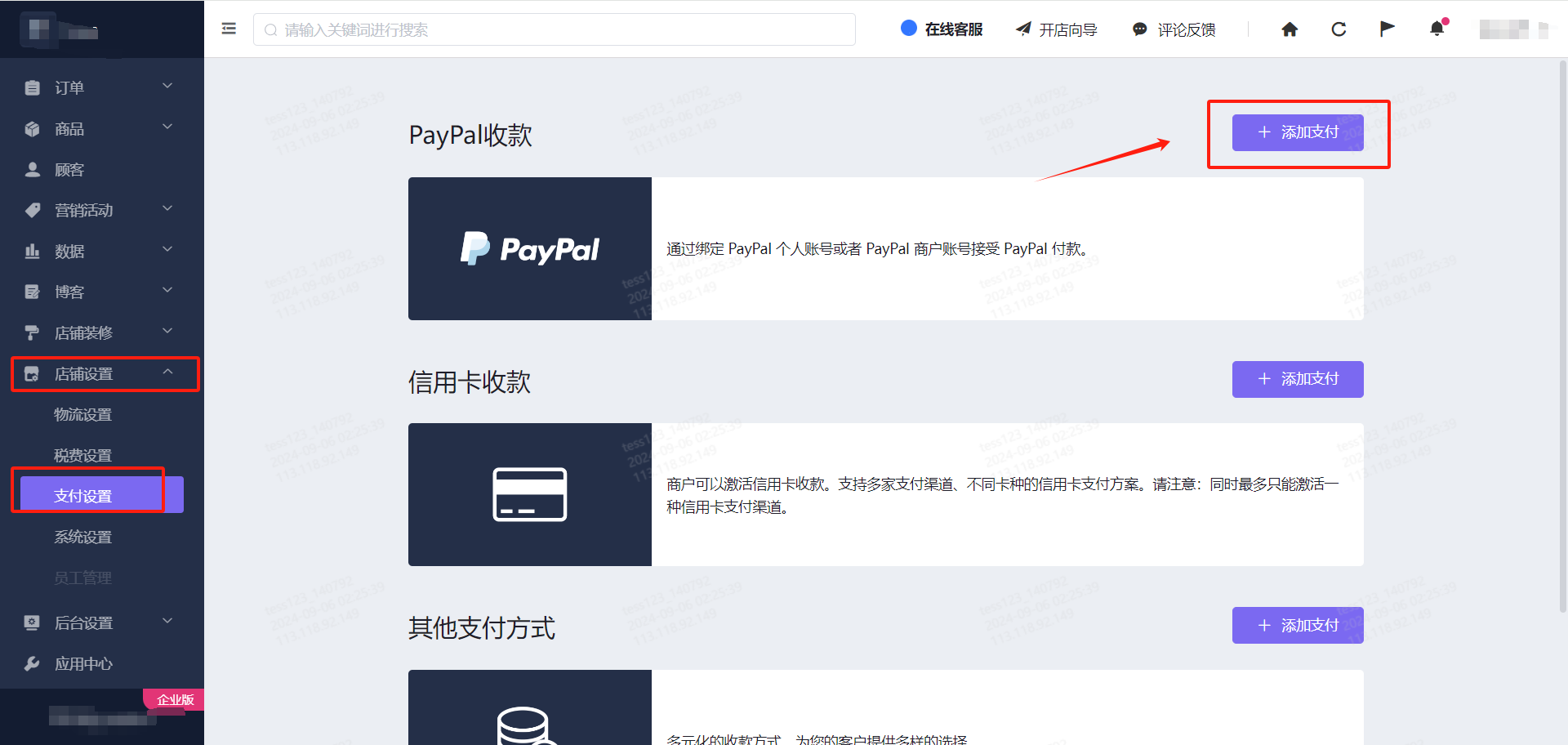This screenshot has height=745, width=1568.
Task: Click the PayPal收款 heading
Action: point(470,135)
